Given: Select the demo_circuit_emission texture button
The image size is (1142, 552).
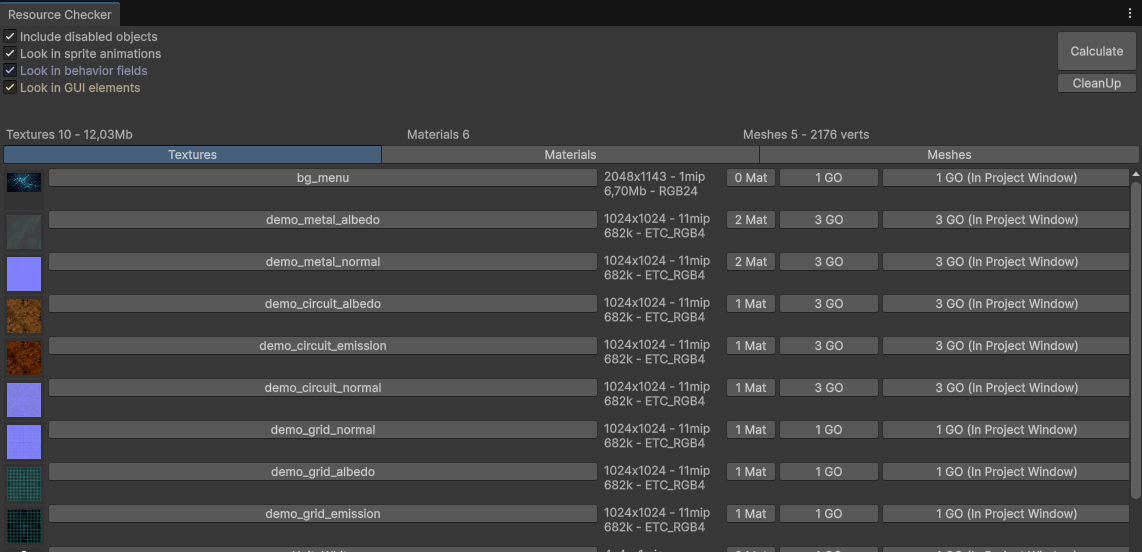Looking at the screenshot, I should click(323, 345).
